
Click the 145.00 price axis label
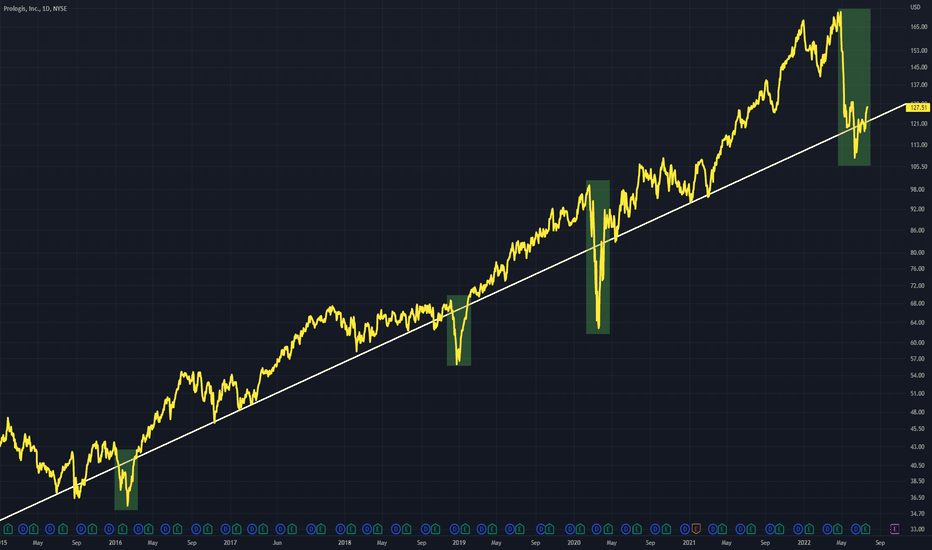pos(919,67)
